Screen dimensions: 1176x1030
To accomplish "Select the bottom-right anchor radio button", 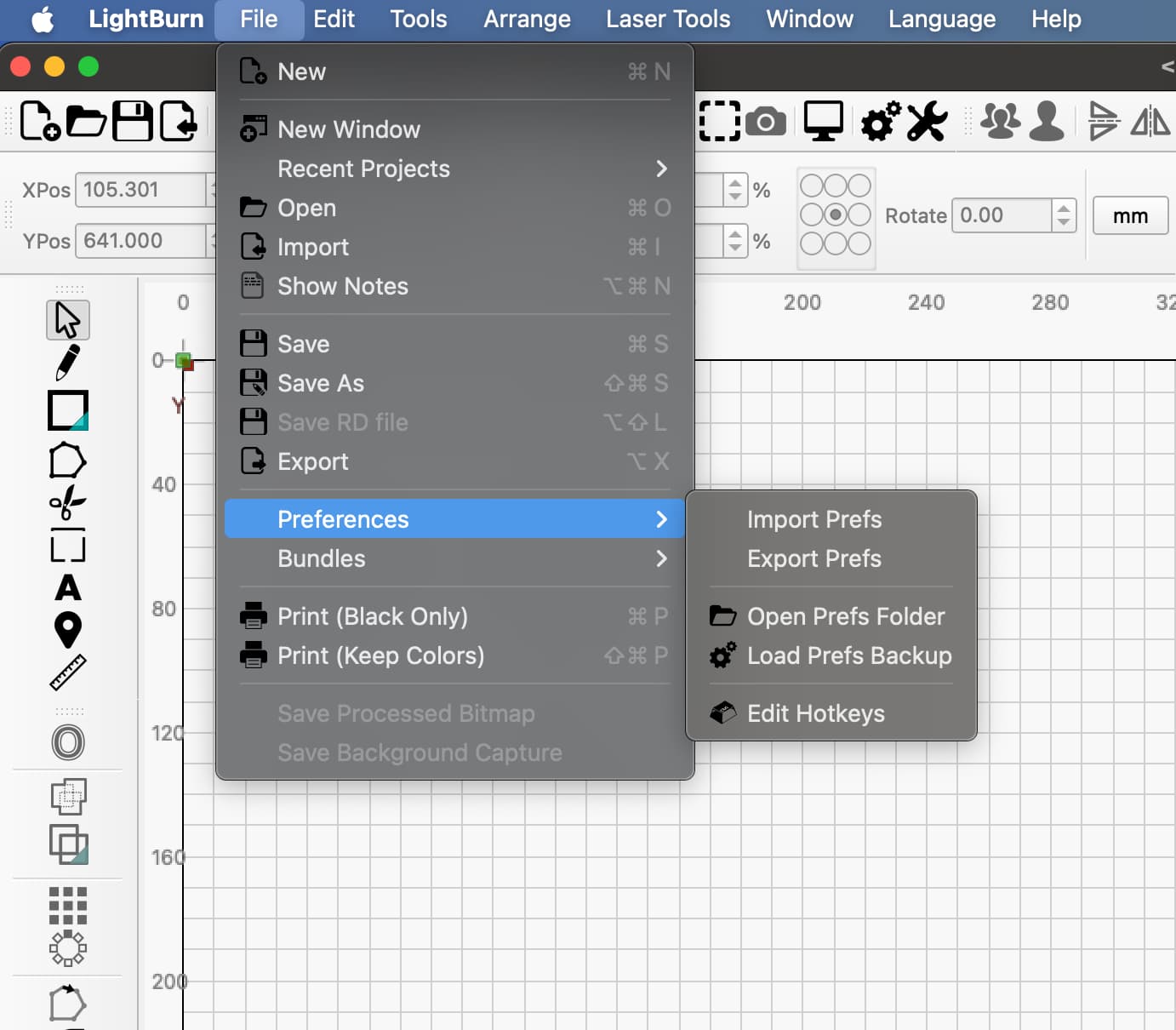I will click(x=859, y=243).
